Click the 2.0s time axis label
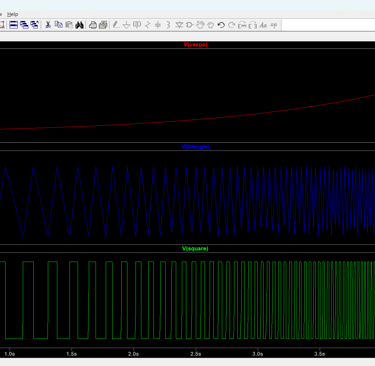Viewport: 375px width, 366px height. [133, 354]
